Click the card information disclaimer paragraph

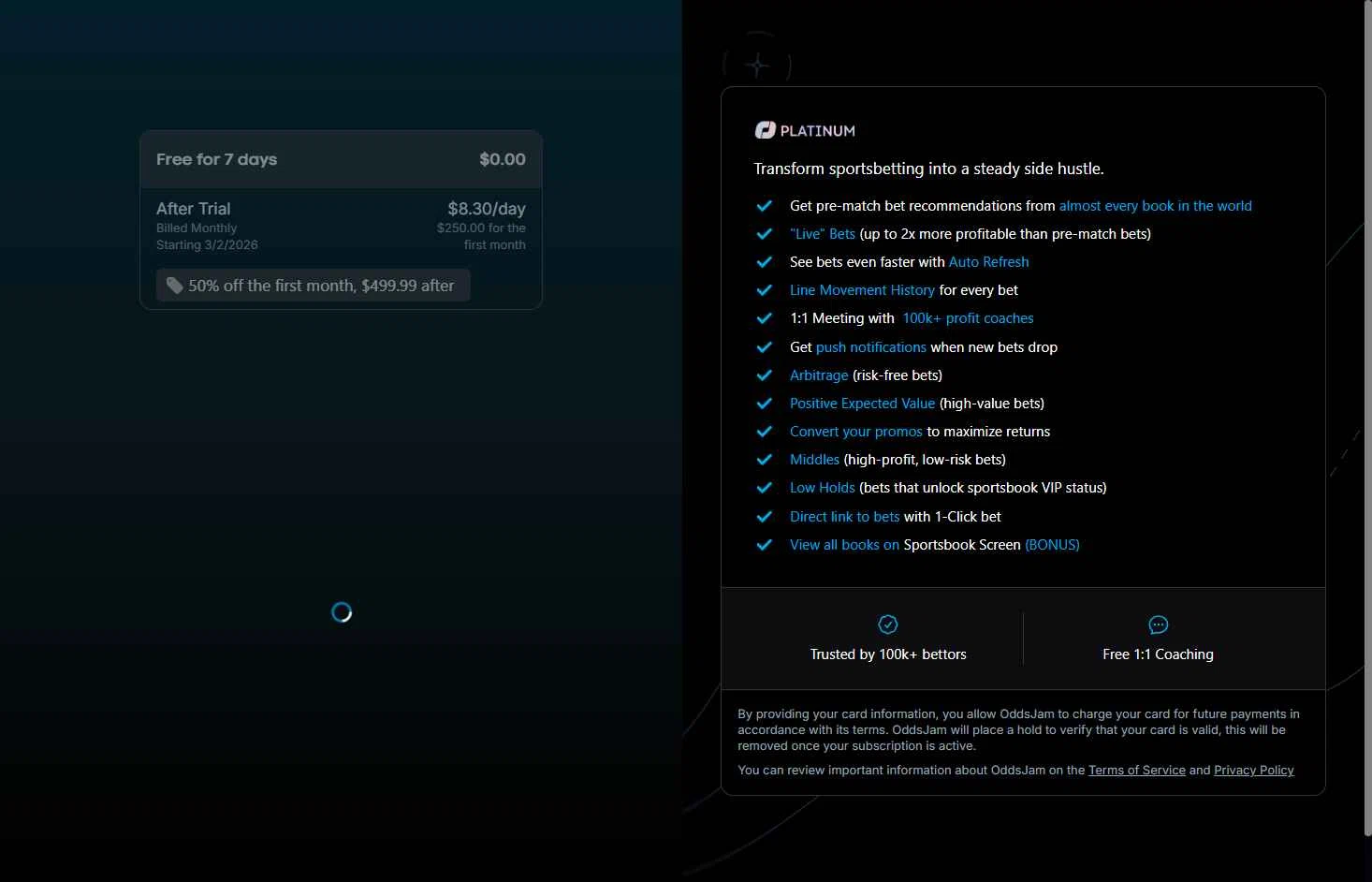click(1018, 730)
